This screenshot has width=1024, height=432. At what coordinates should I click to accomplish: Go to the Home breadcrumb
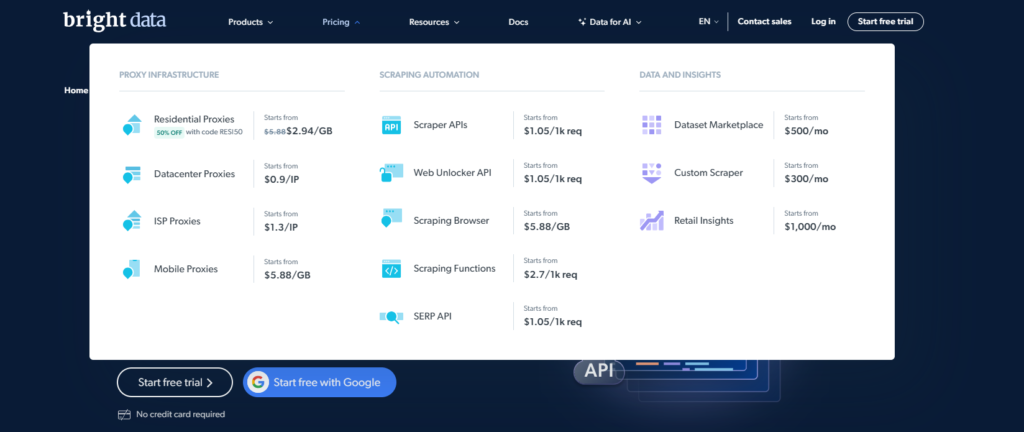[x=76, y=91]
